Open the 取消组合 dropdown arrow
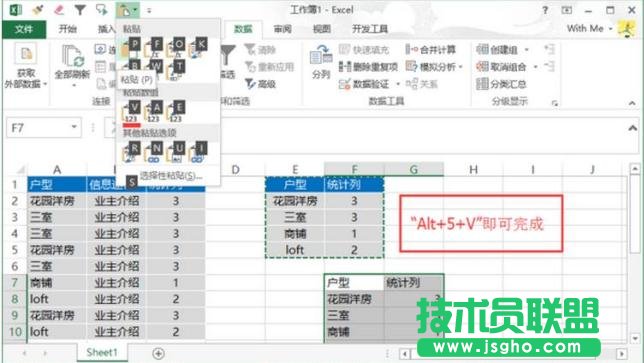 point(535,67)
